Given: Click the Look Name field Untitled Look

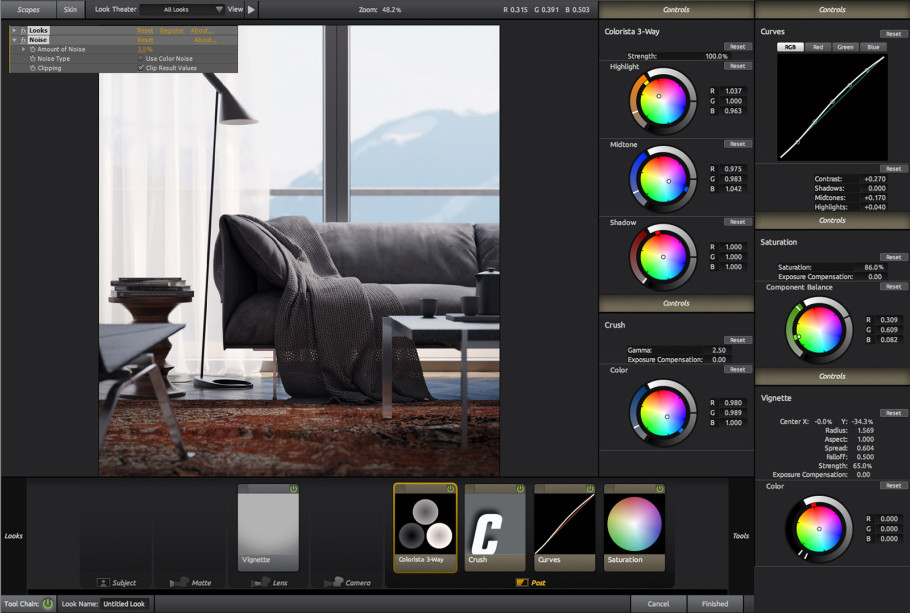Looking at the screenshot, I should click(124, 604).
